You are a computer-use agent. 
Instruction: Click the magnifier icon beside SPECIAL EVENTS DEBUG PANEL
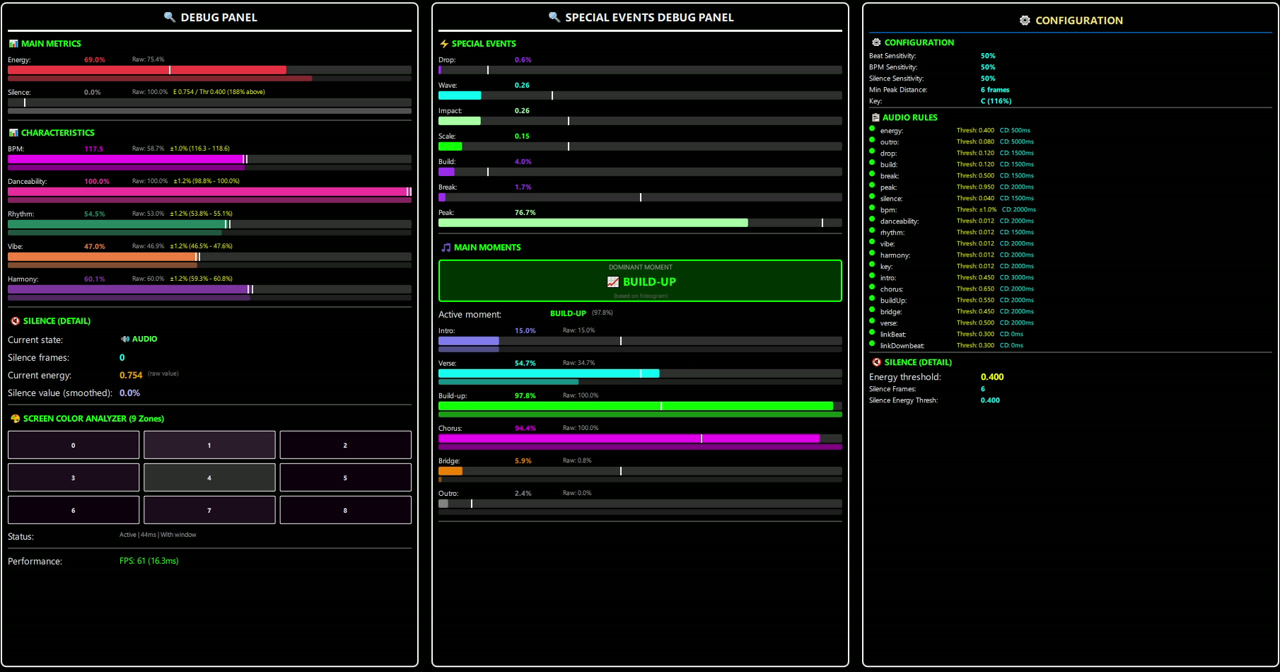tap(554, 17)
